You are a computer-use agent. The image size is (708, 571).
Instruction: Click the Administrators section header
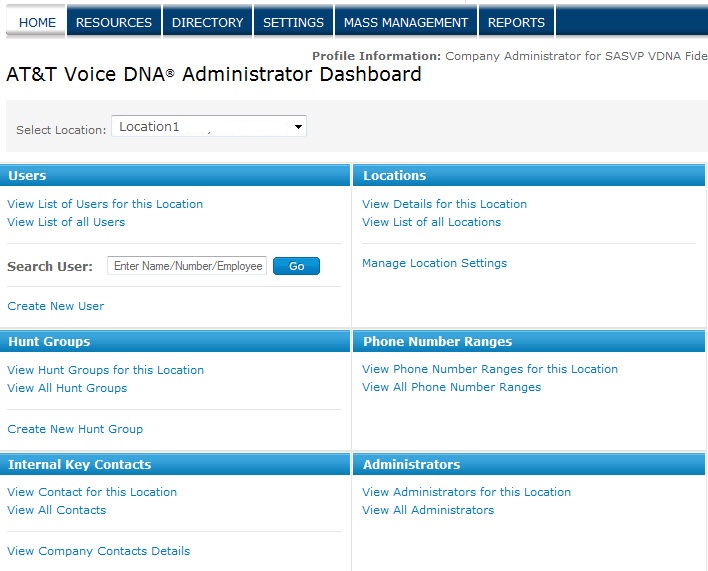coord(529,464)
